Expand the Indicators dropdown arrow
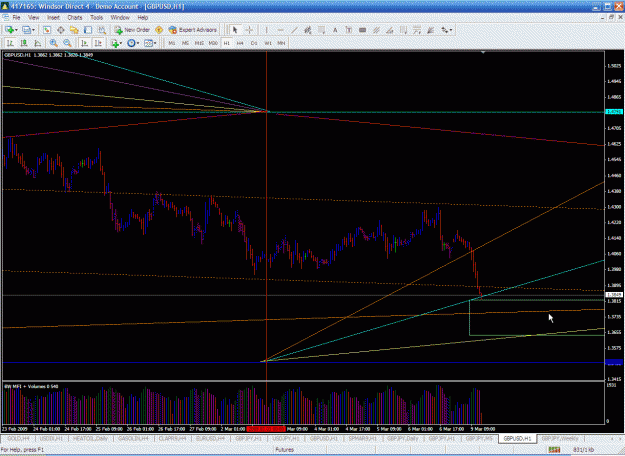Screen dimensions: 625x456 point(121,43)
